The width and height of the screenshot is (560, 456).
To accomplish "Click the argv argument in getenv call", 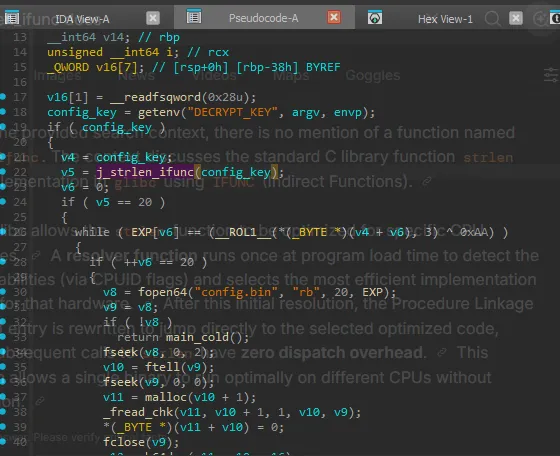I will pos(306,113).
